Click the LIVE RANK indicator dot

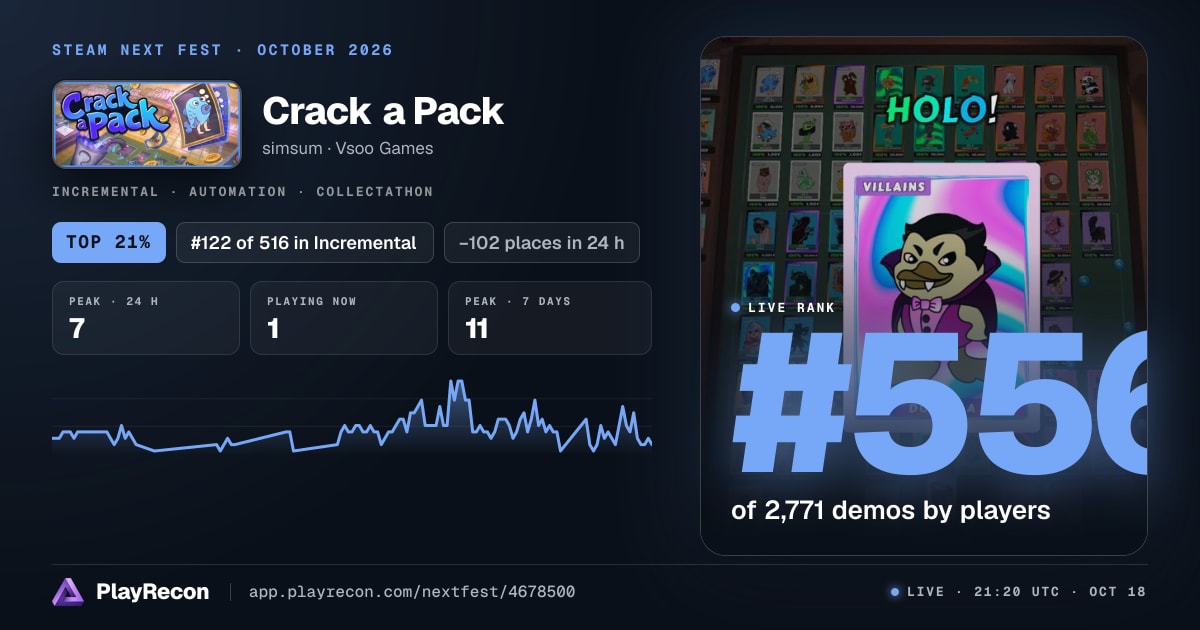pyautogui.click(x=736, y=307)
